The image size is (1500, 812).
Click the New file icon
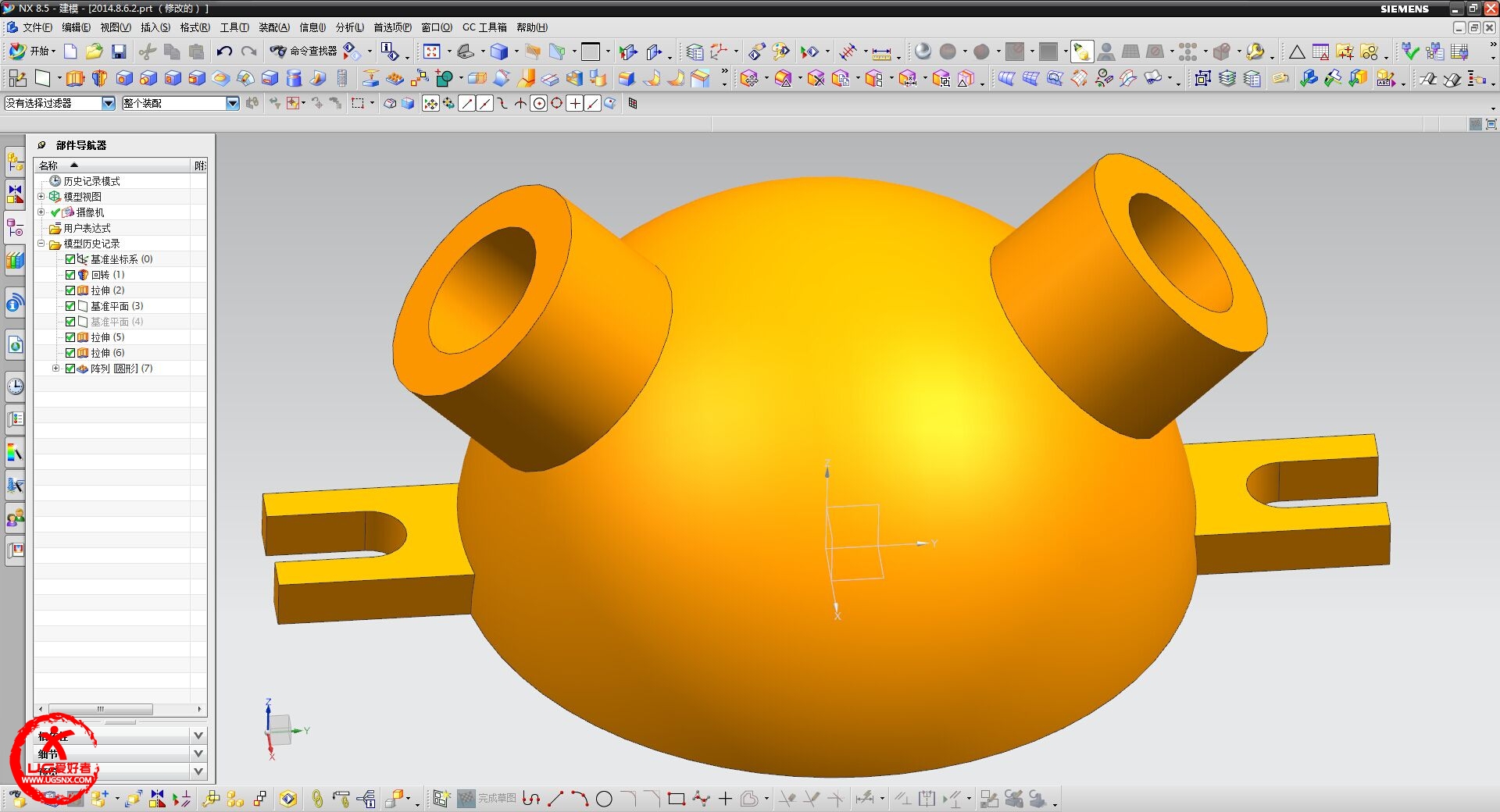[x=70, y=52]
